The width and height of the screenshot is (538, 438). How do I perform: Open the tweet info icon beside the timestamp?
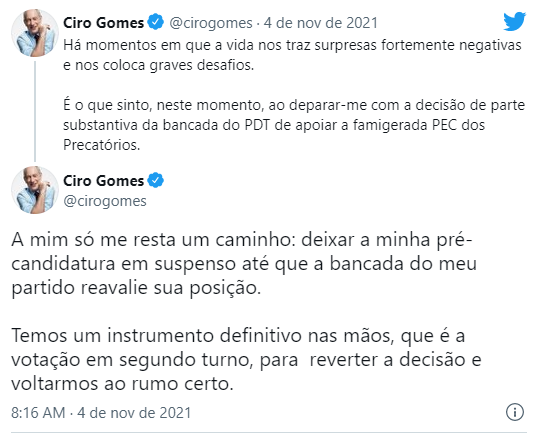[x=515, y=412]
